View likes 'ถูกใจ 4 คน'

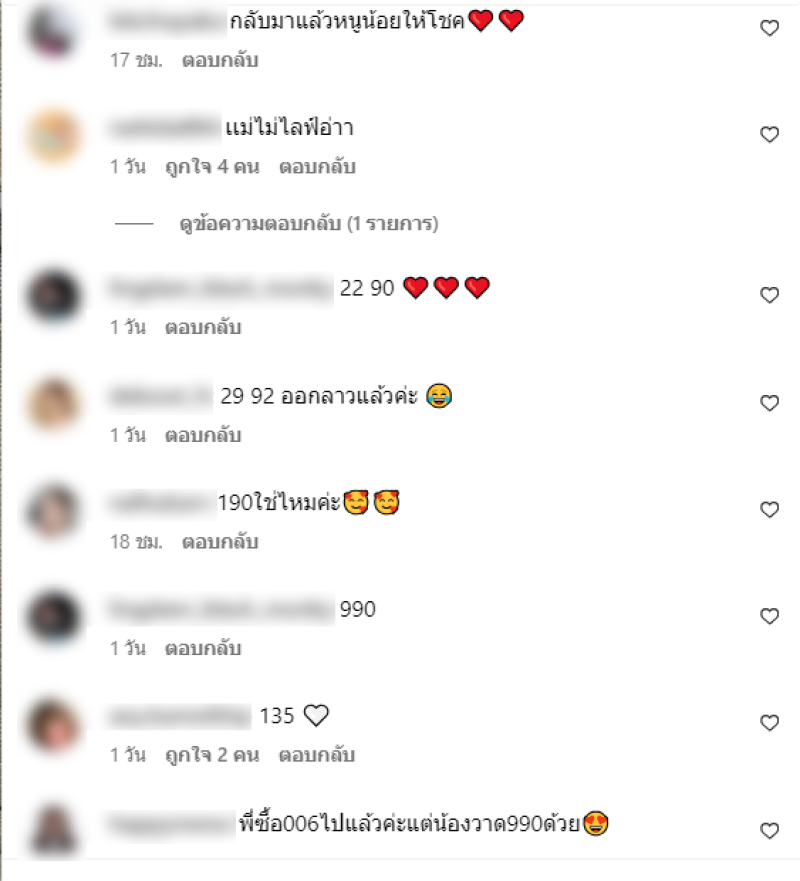tap(212, 167)
